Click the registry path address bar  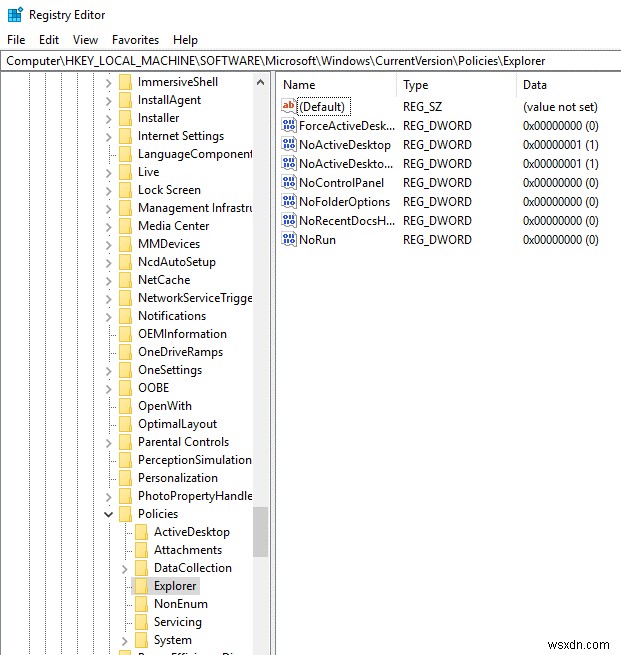point(311,61)
